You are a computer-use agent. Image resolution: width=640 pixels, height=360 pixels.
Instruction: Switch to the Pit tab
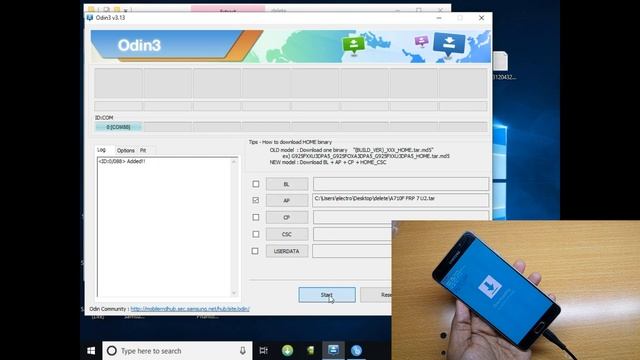tap(143, 151)
